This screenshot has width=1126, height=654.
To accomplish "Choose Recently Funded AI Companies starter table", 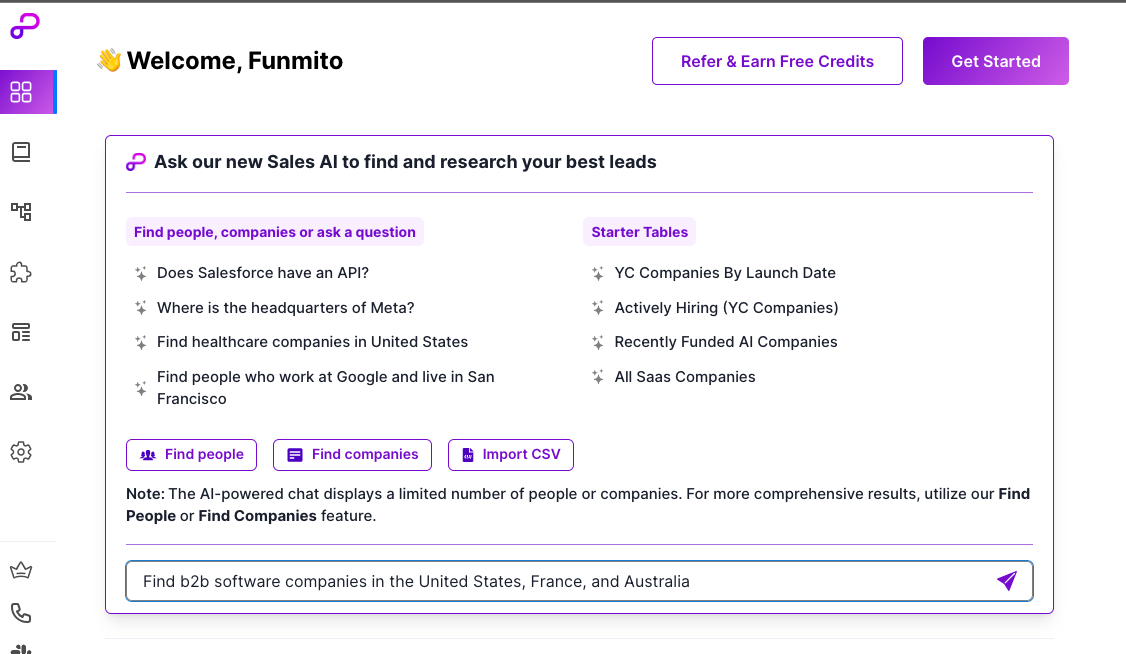I will point(726,342).
